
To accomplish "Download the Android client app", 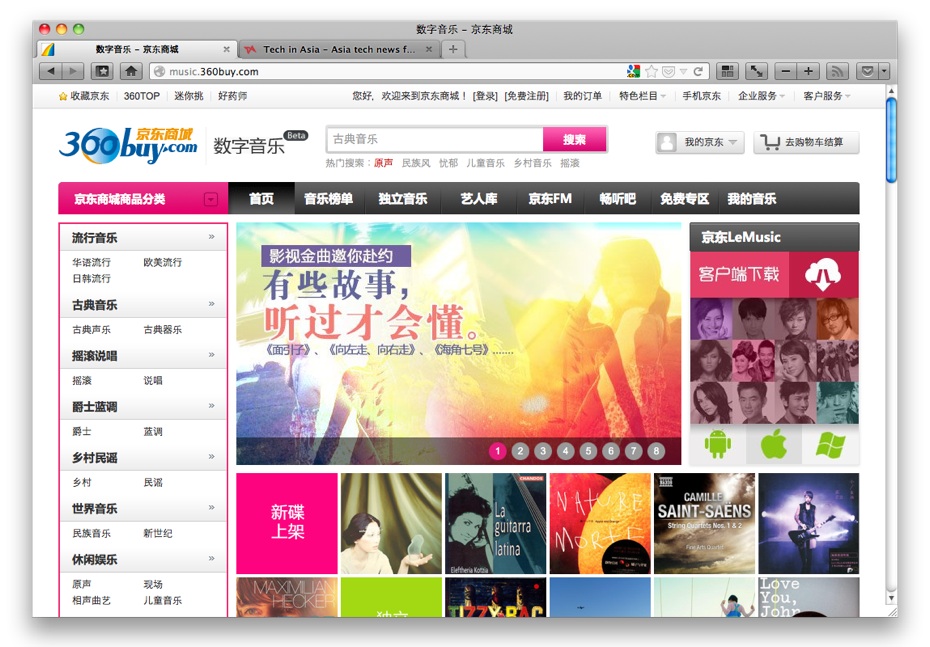I will click(x=717, y=444).
